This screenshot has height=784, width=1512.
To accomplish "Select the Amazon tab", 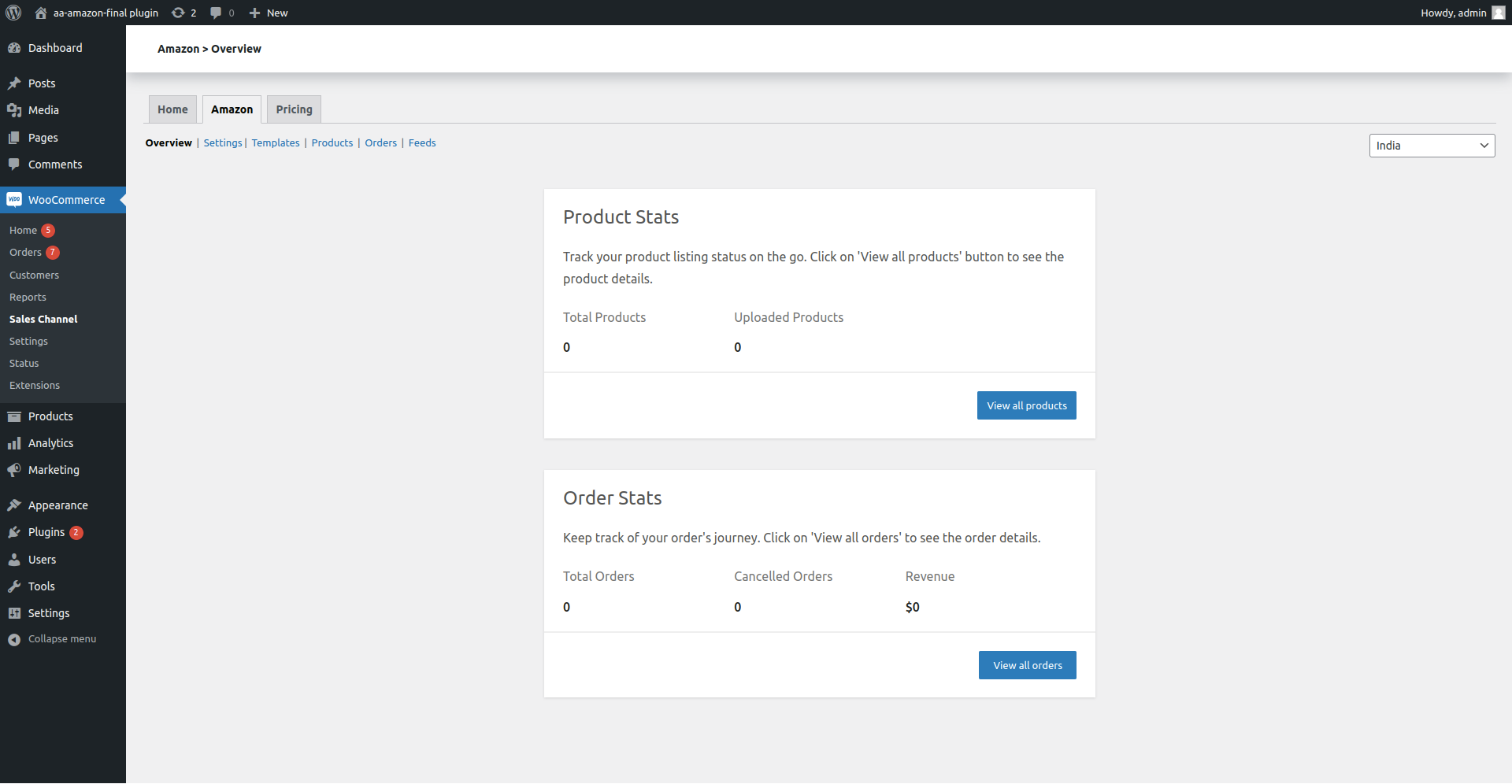I will click(x=232, y=109).
